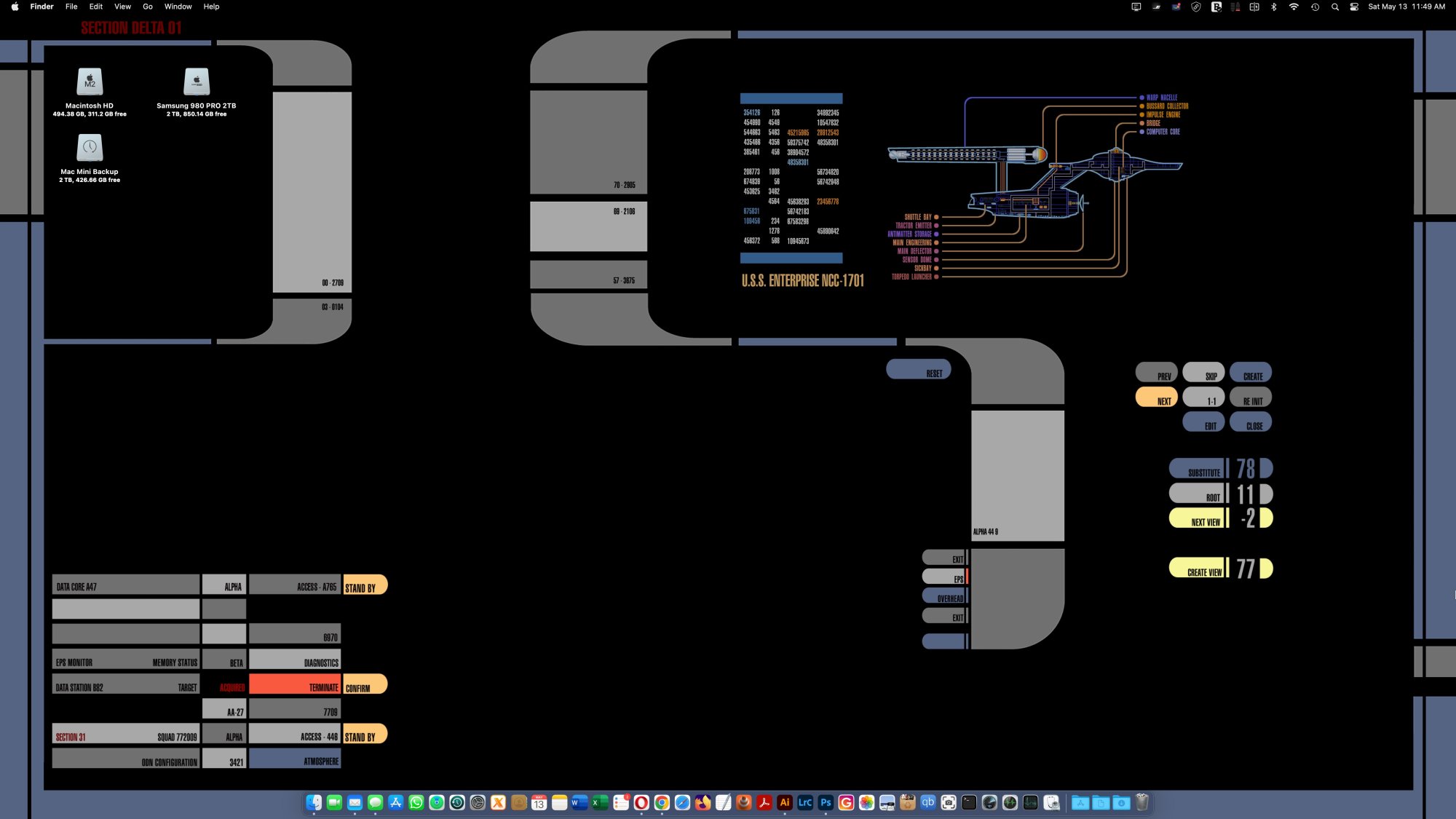Launch Google Chrome from the Dock
Image resolution: width=1456 pixels, height=819 pixels.
pos(662,802)
